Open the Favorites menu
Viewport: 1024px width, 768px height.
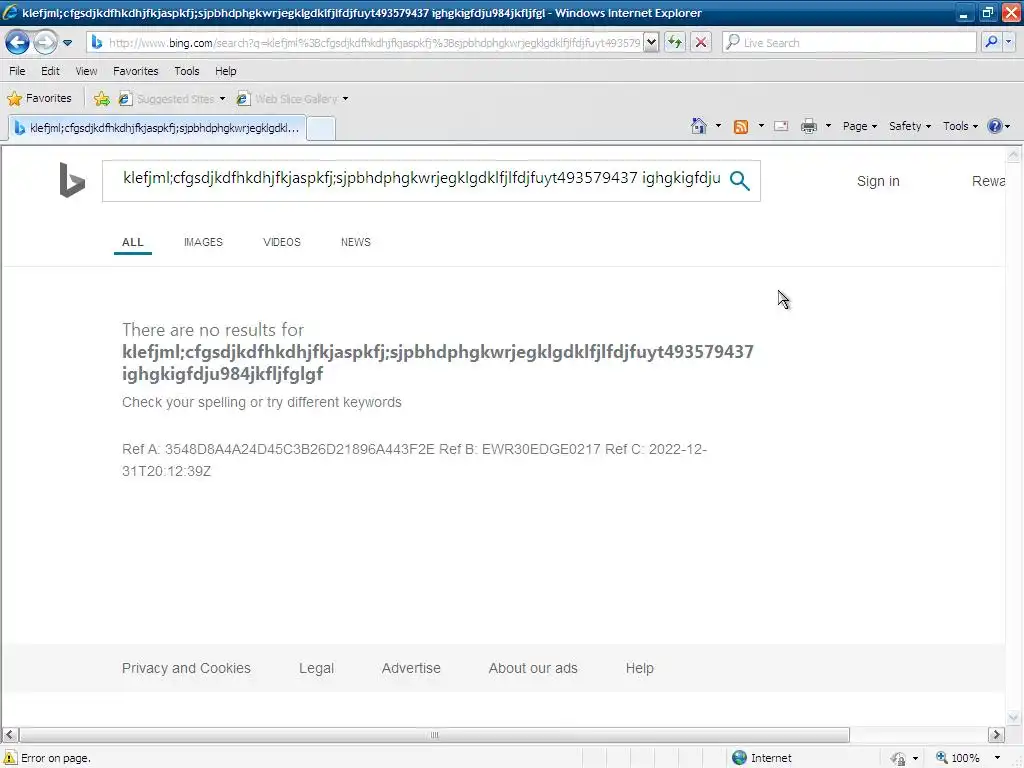click(136, 71)
